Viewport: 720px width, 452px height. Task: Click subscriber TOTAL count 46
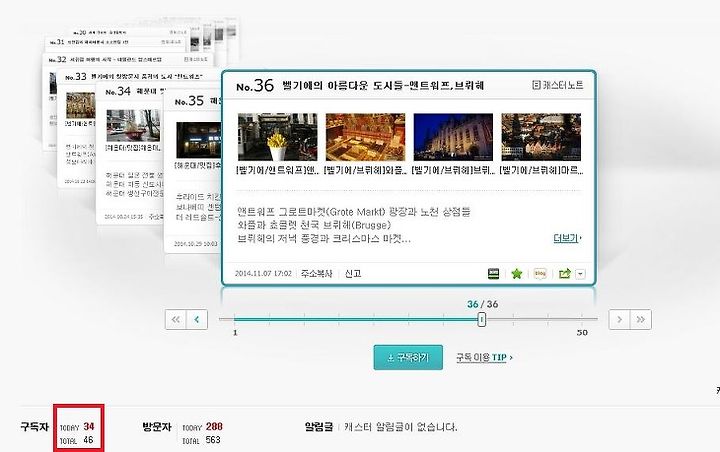tap(88, 440)
